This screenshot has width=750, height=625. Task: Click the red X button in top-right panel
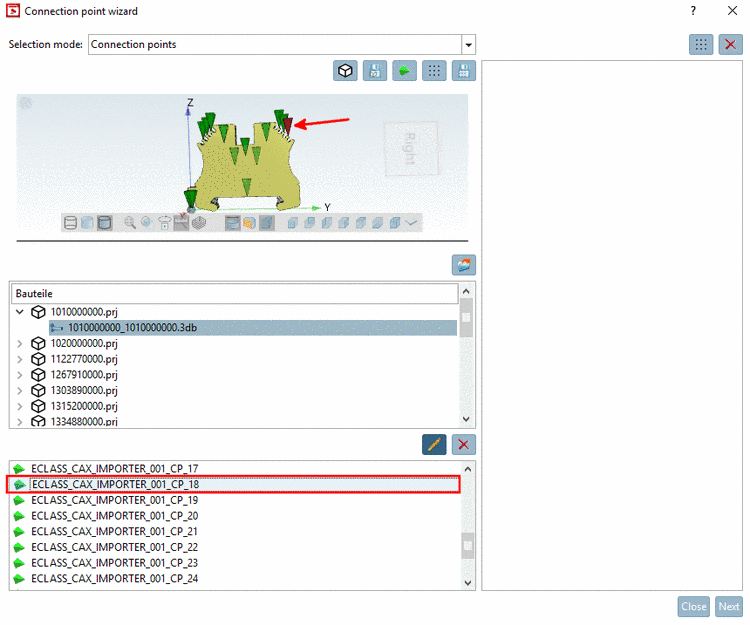pyautogui.click(x=730, y=44)
